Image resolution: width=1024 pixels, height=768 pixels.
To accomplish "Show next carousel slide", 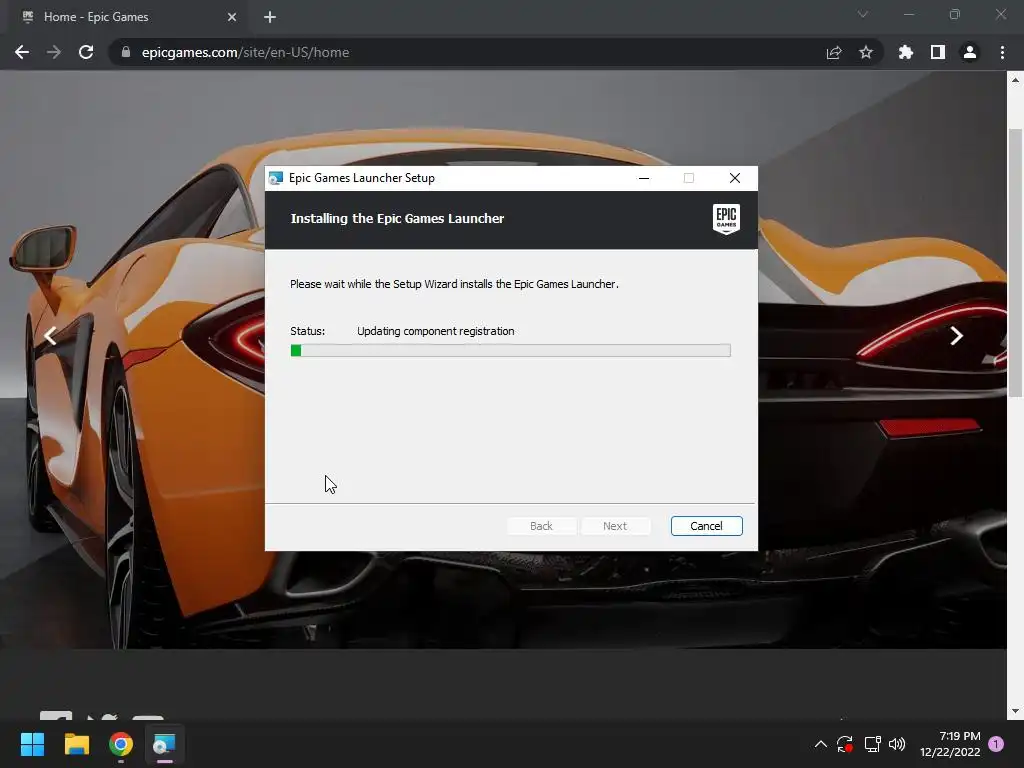I will coord(956,336).
